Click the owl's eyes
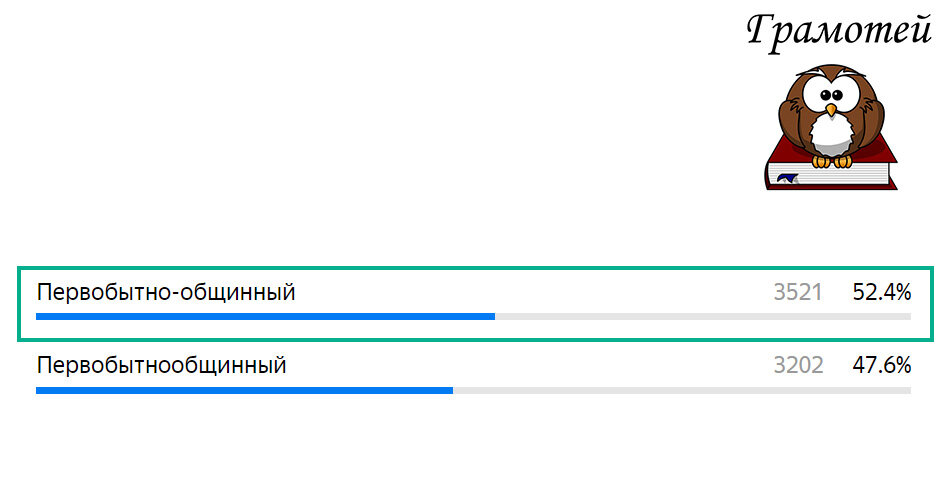This screenshot has width=950, height=501. point(831,95)
